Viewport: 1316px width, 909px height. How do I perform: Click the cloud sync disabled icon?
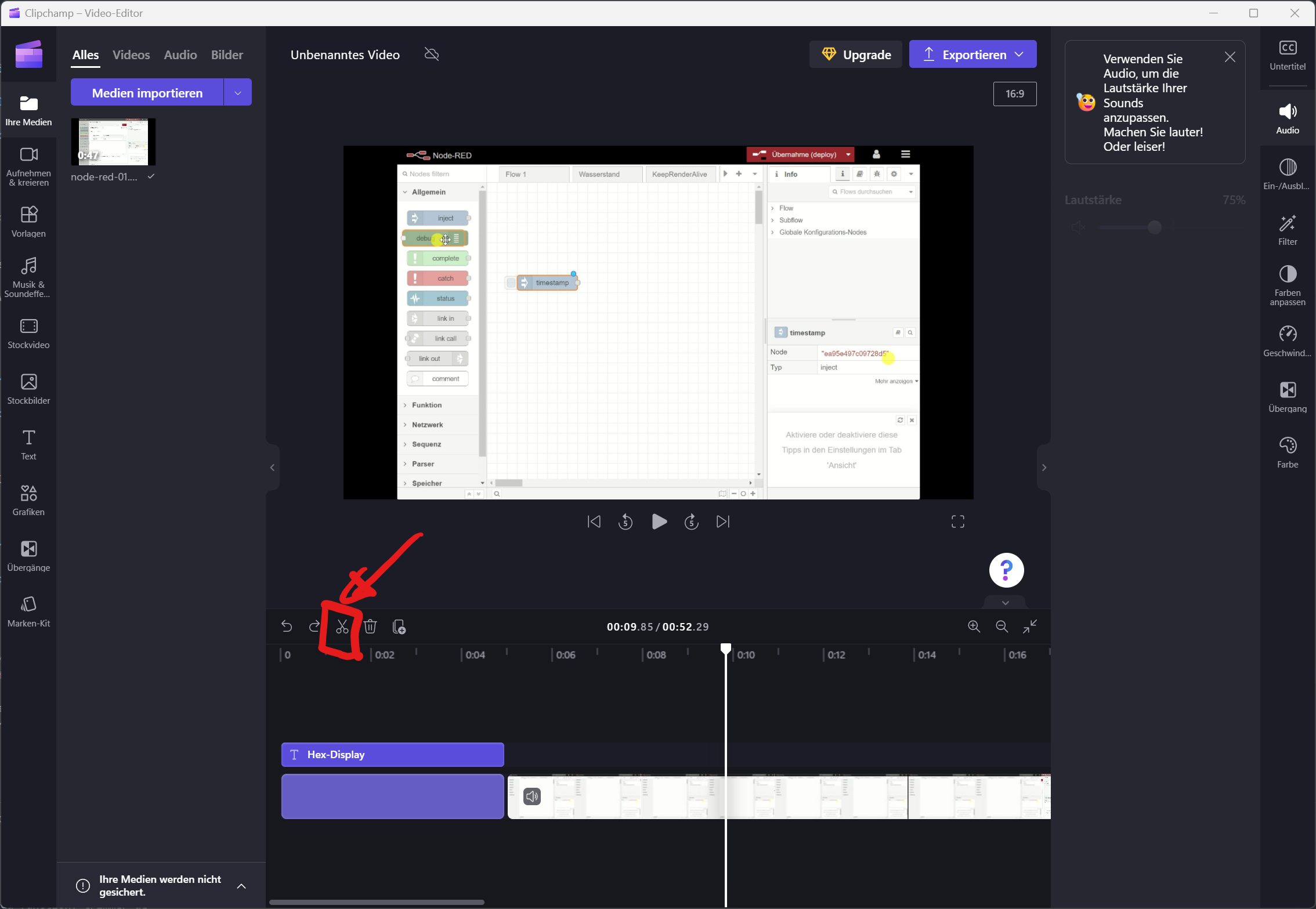coord(431,55)
